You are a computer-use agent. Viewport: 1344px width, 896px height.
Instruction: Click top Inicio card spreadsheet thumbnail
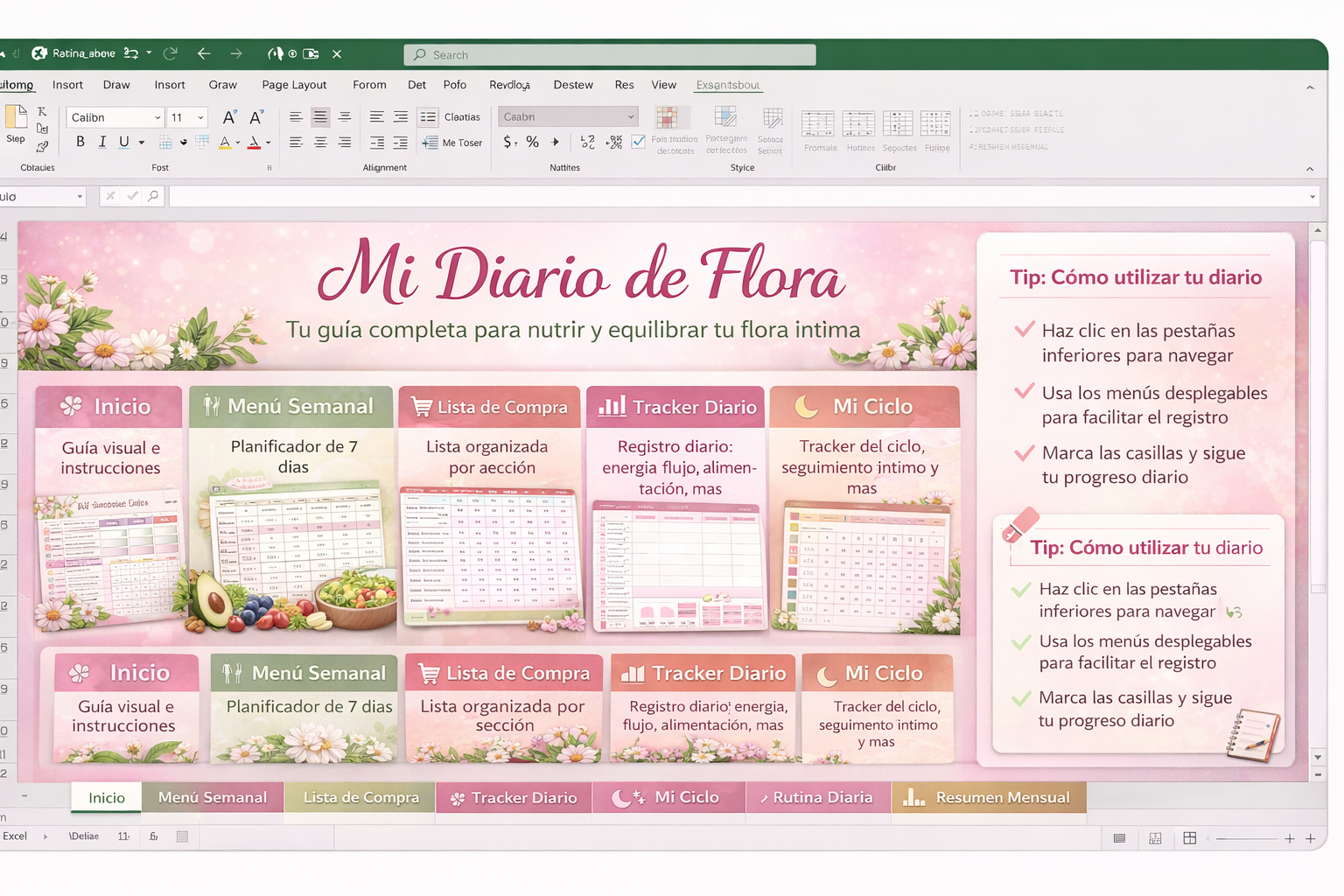point(109,560)
